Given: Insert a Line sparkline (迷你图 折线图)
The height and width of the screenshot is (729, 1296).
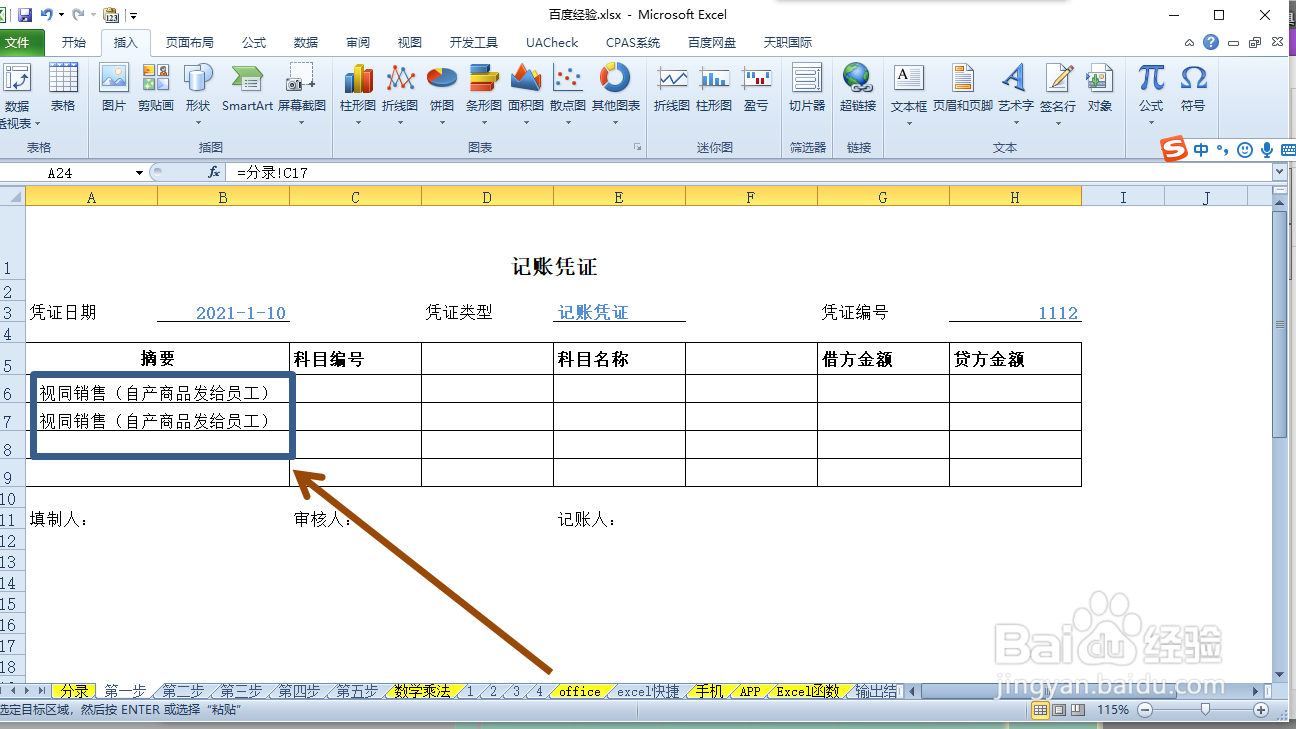Looking at the screenshot, I should [672, 88].
